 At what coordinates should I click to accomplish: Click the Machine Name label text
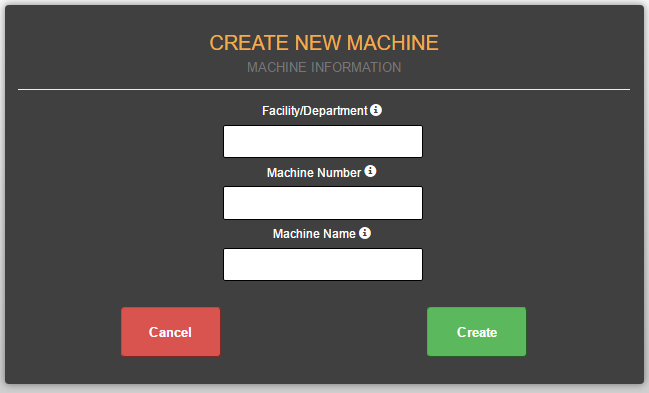point(314,234)
